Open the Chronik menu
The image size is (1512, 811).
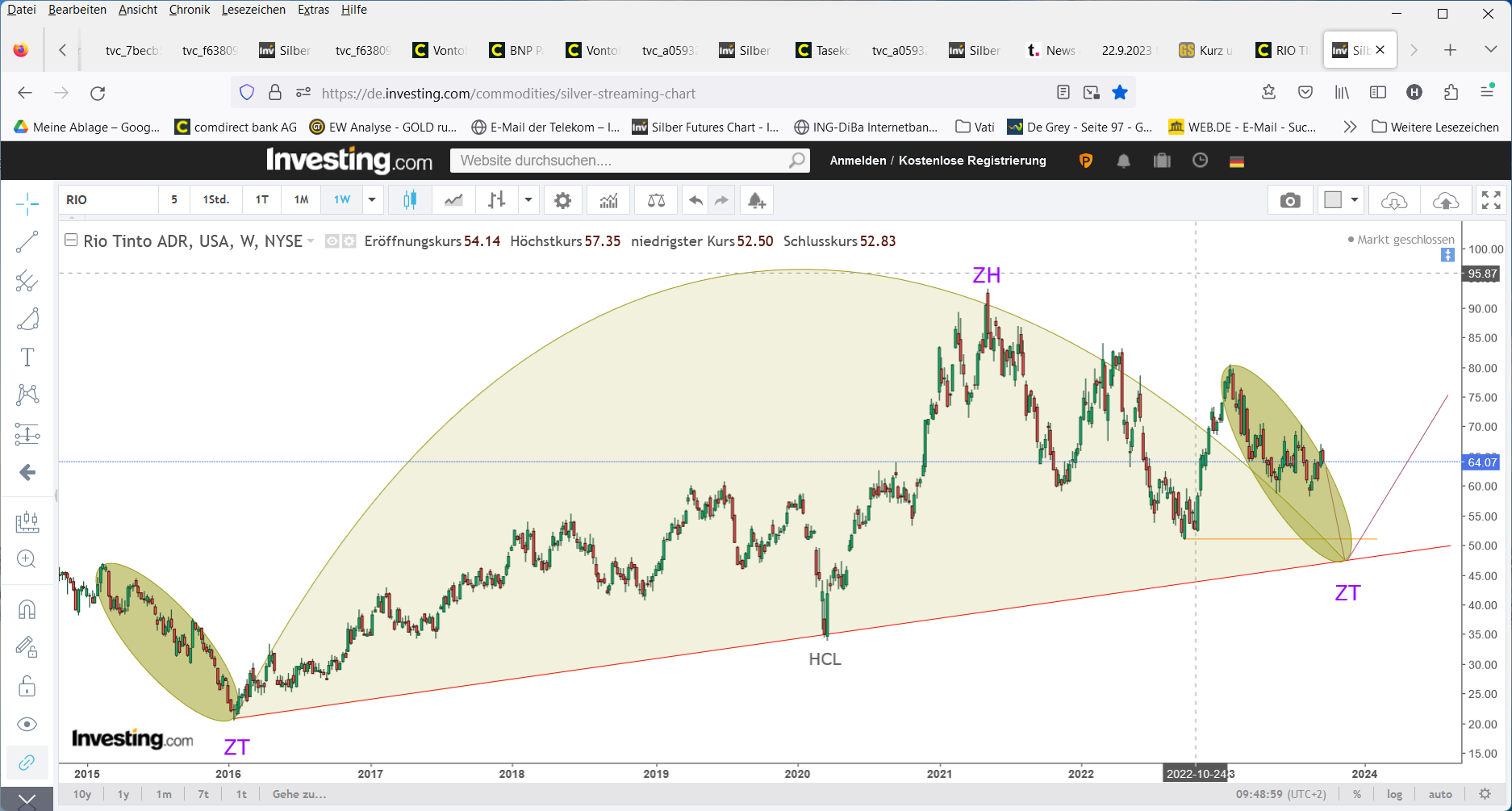point(190,10)
